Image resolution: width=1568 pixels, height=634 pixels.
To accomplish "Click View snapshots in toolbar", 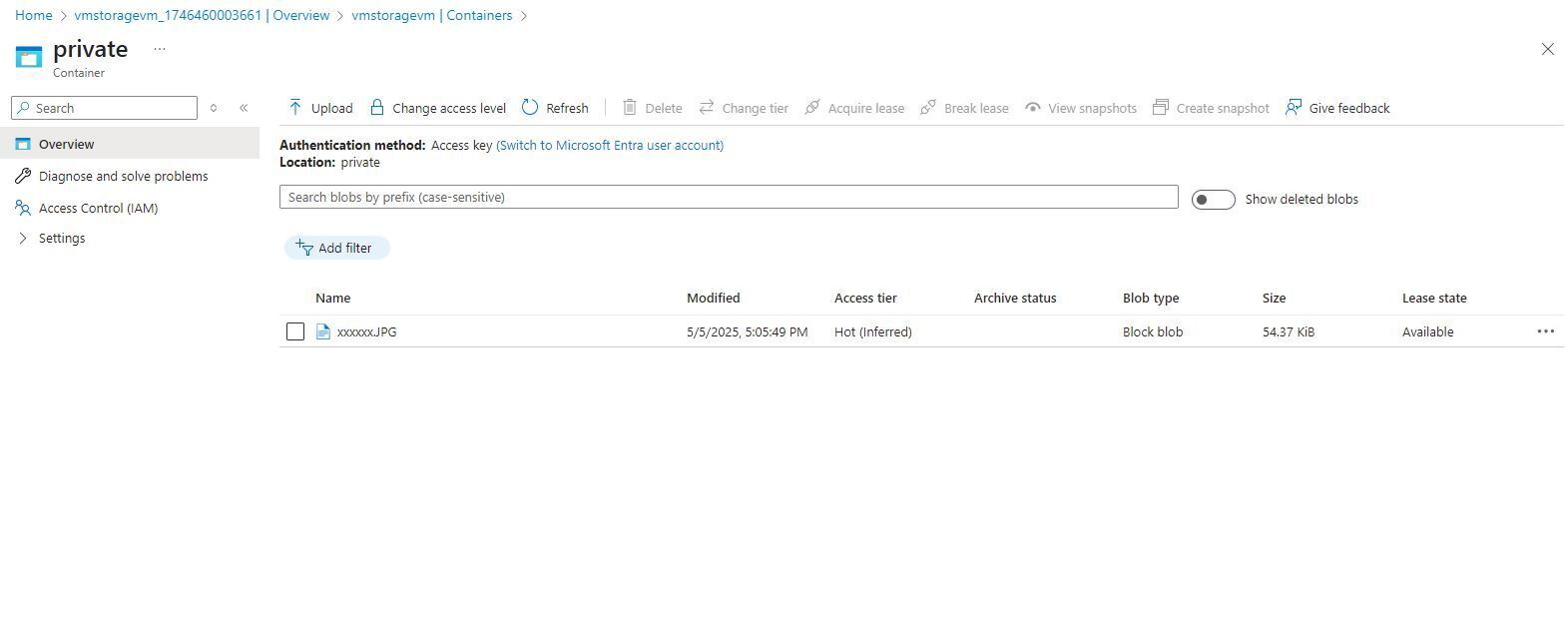I will click(1081, 108).
